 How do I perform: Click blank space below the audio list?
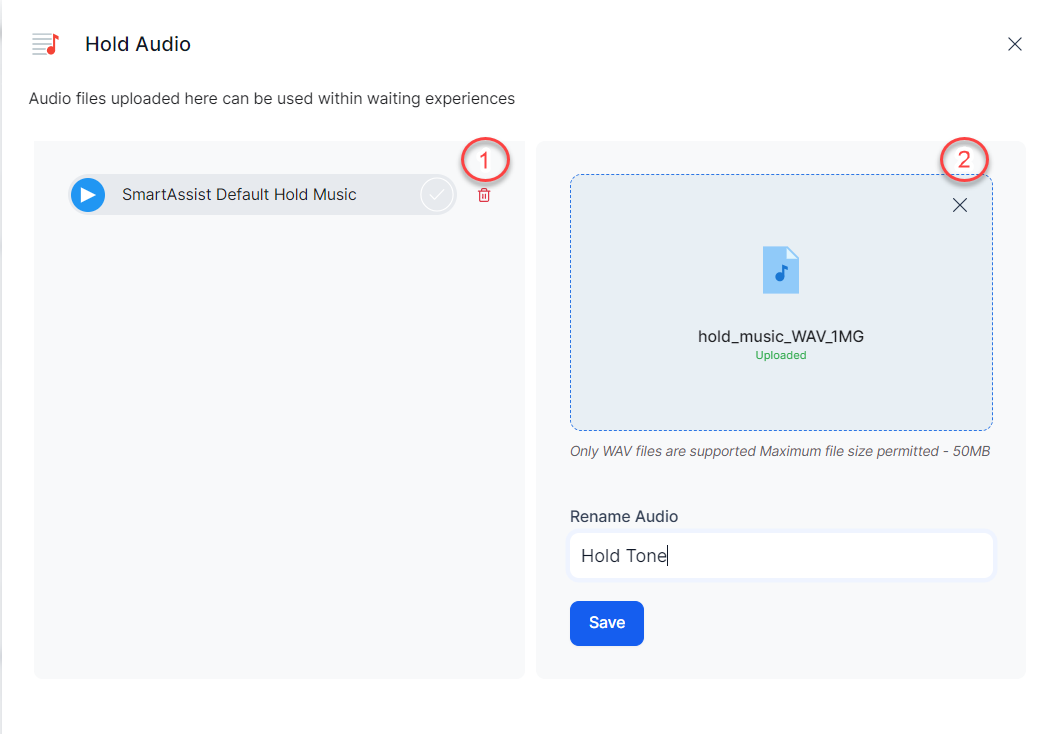(279, 450)
